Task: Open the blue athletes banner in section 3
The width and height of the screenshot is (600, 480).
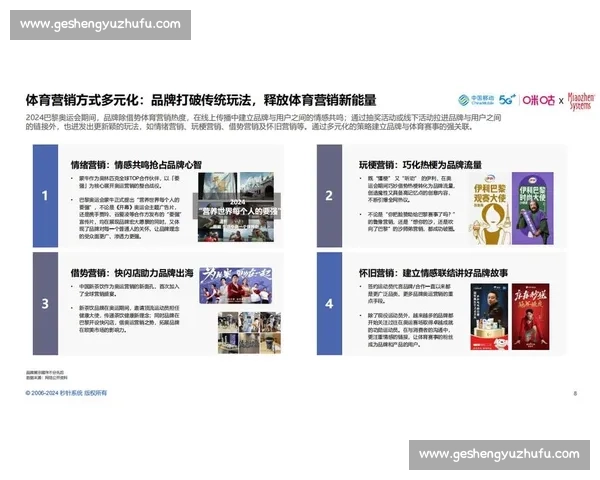Action: [236, 286]
